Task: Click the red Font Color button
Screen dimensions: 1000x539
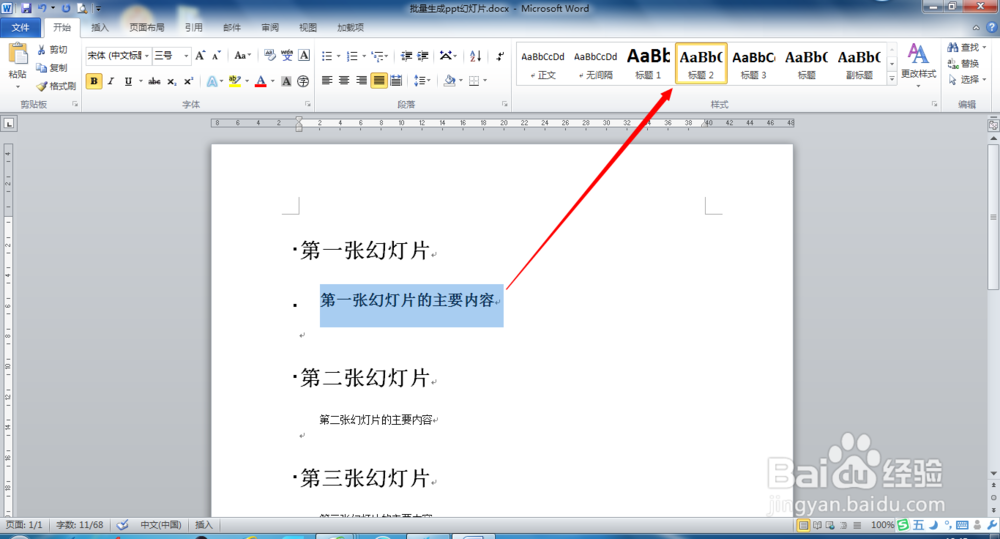Action: (260, 81)
